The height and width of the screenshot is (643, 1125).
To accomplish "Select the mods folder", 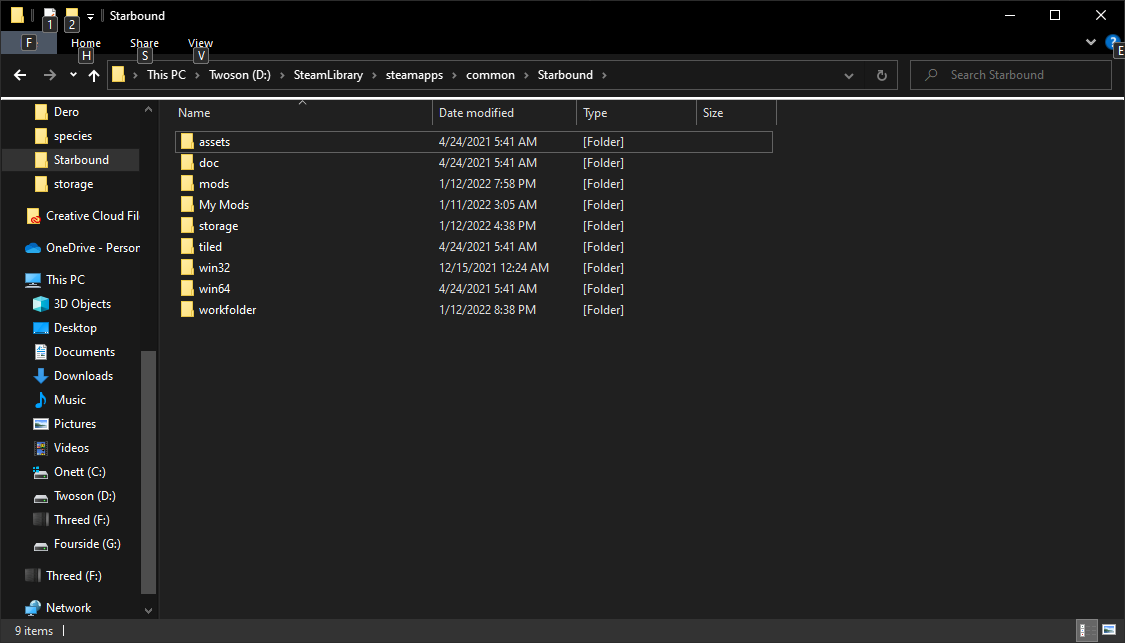I will click(x=213, y=184).
